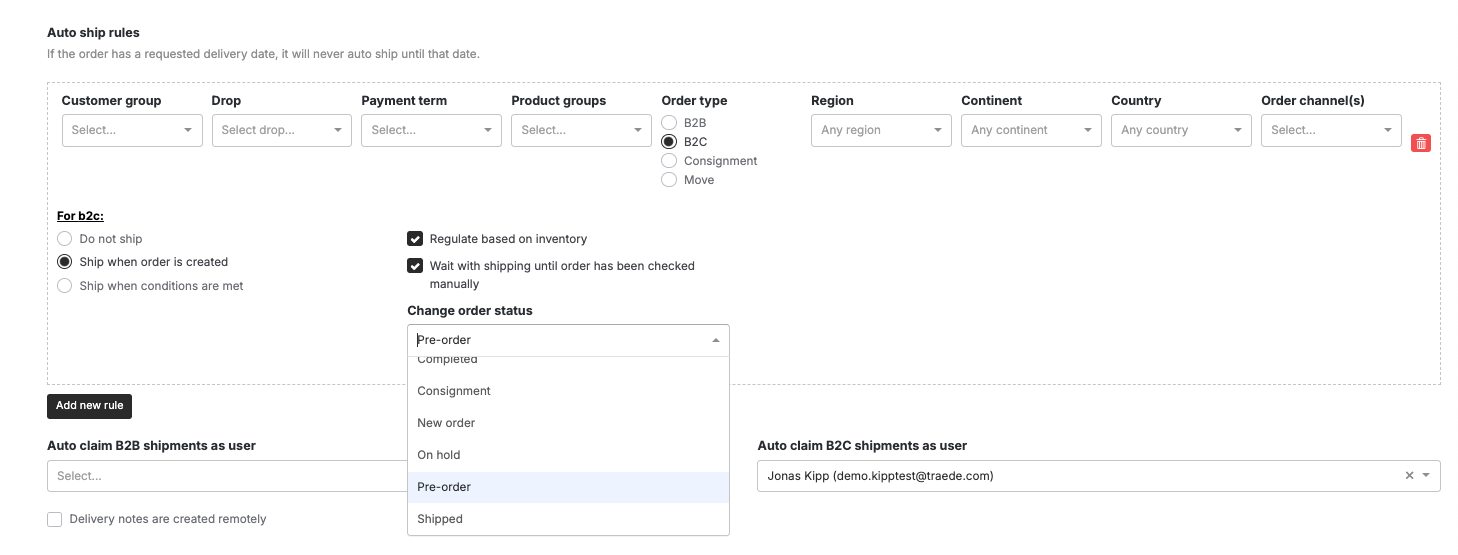Uncheck Regulate based on inventory
Image resolution: width=1458 pixels, height=555 pixels.
(415, 239)
